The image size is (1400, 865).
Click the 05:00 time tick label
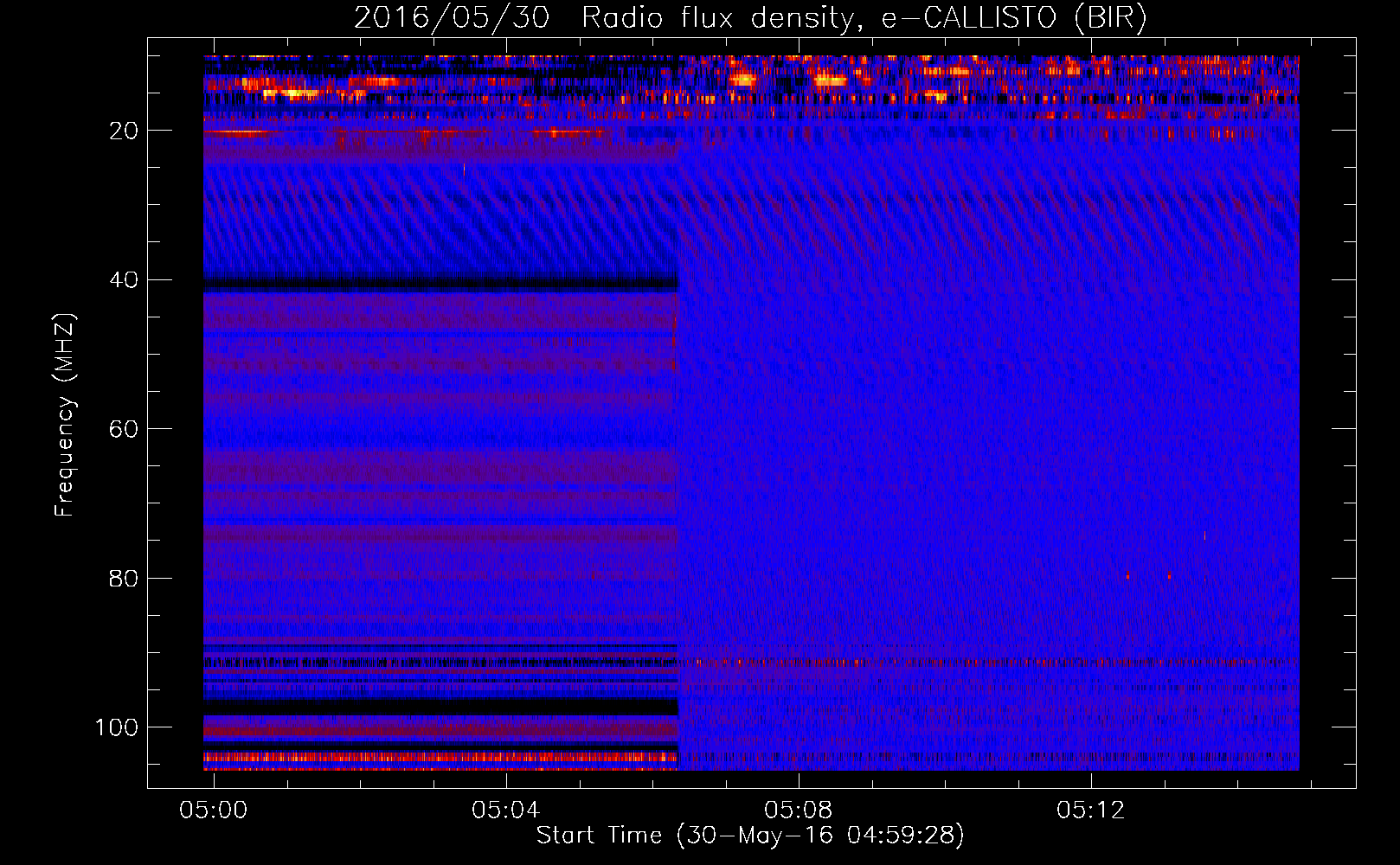(213, 811)
